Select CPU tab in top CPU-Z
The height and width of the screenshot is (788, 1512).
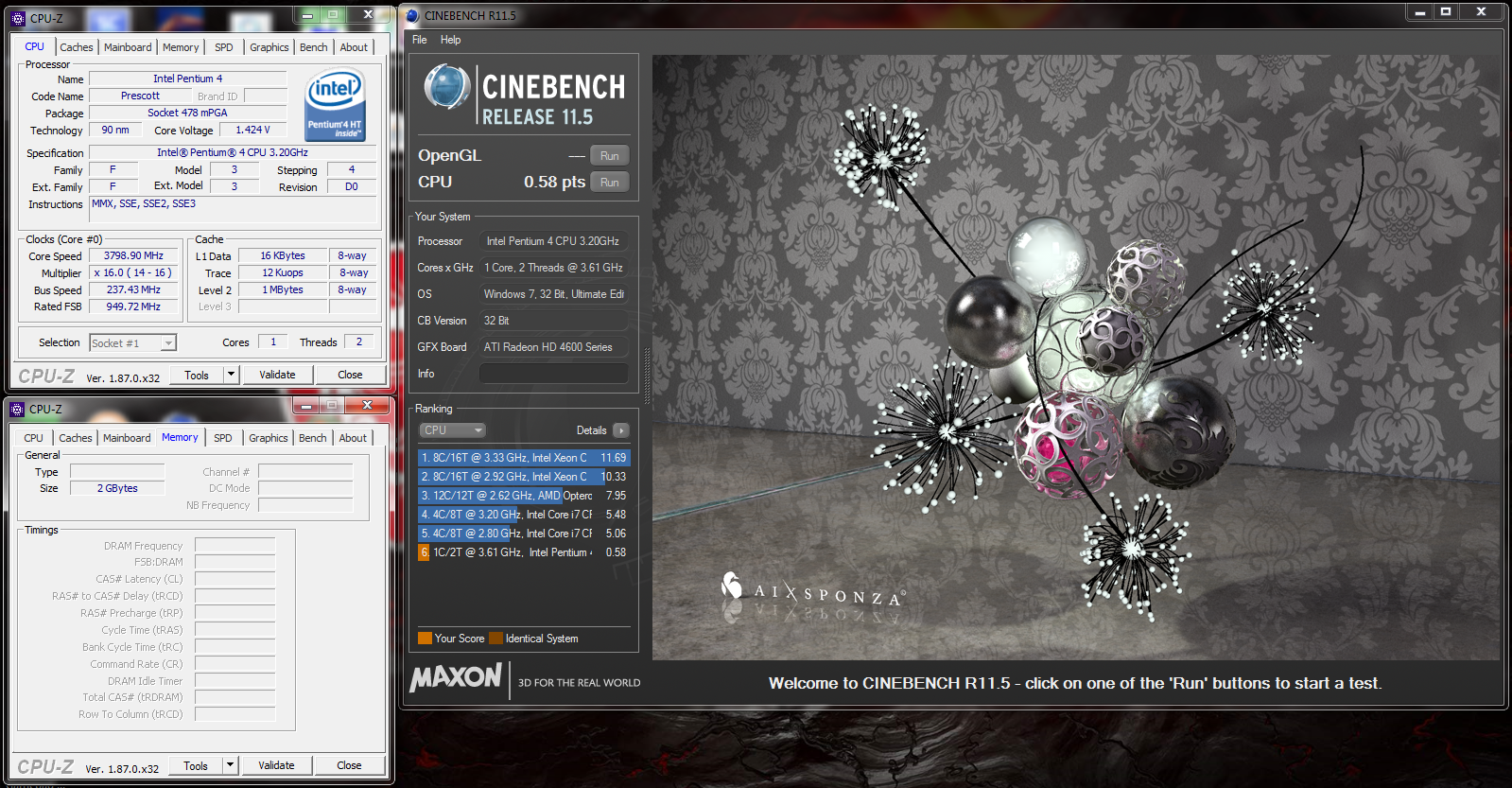(x=34, y=46)
